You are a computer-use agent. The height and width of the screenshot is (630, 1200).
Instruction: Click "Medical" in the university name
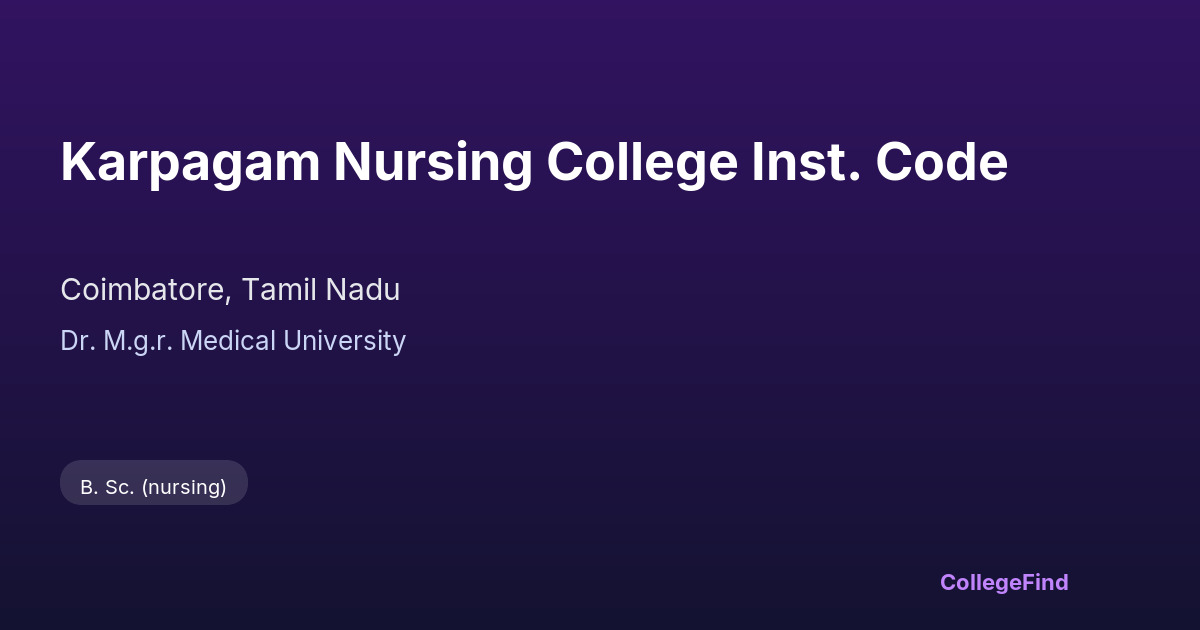point(229,341)
